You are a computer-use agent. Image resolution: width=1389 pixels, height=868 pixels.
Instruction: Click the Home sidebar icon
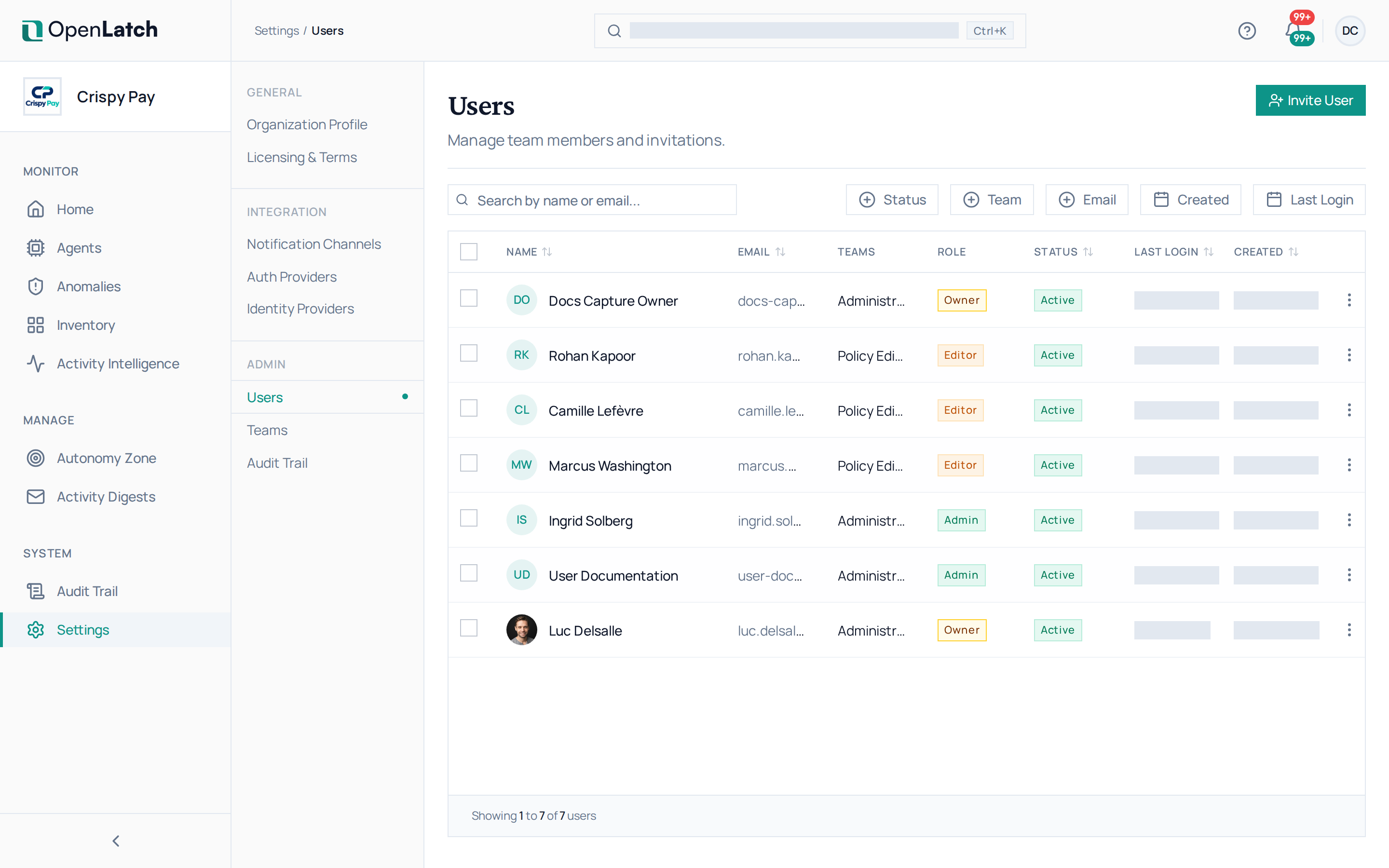(x=36, y=209)
